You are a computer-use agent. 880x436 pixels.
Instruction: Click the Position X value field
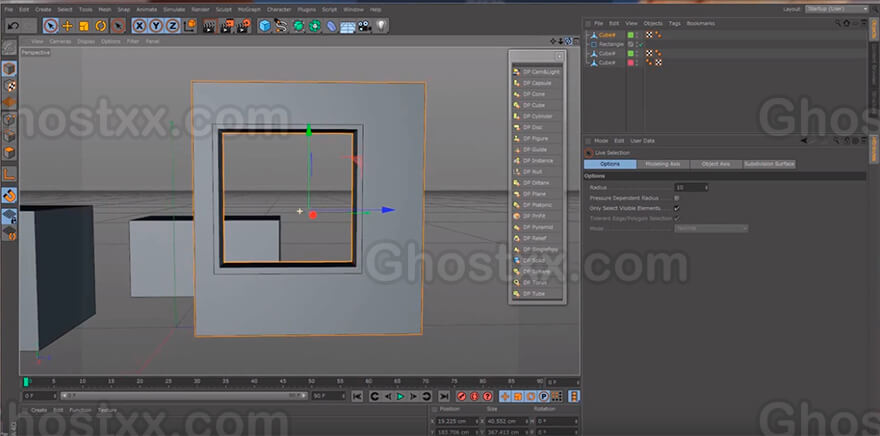click(x=458, y=421)
